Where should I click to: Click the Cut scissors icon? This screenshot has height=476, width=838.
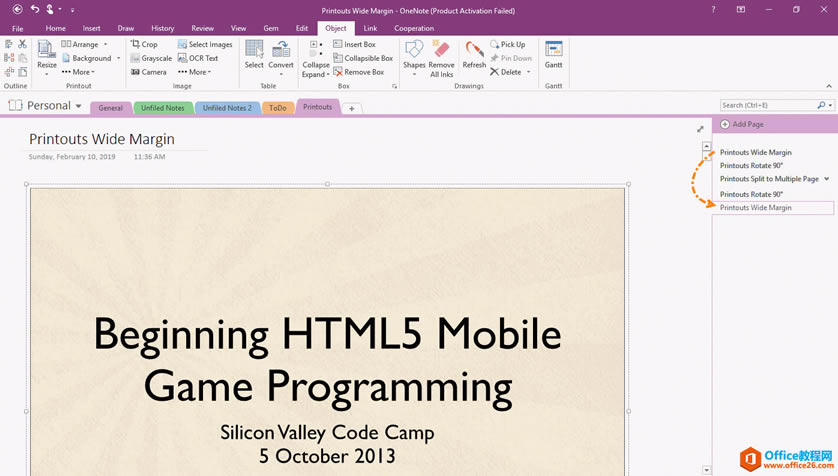click(x=22, y=44)
